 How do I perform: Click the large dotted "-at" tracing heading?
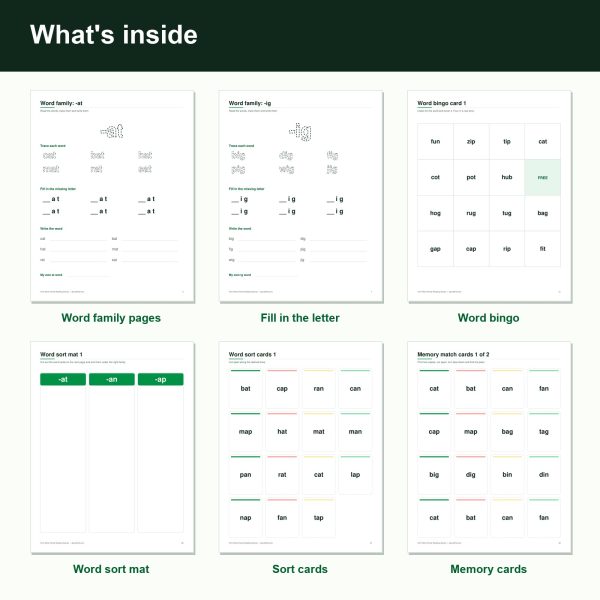112,131
